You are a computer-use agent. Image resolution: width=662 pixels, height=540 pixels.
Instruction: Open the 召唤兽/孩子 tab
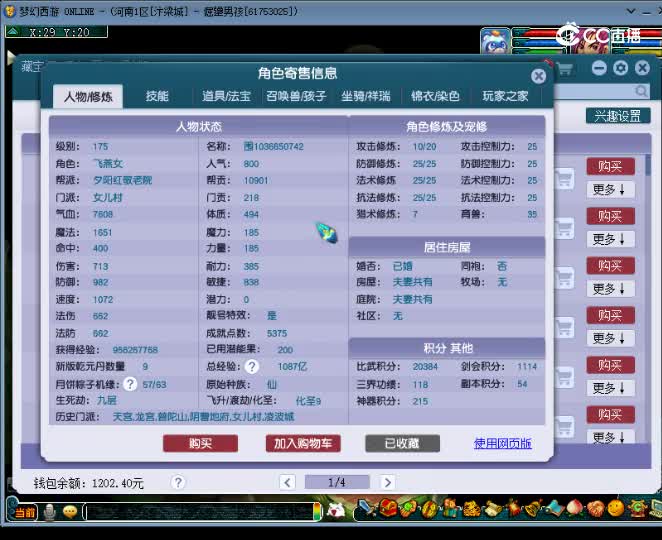tap(296, 96)
